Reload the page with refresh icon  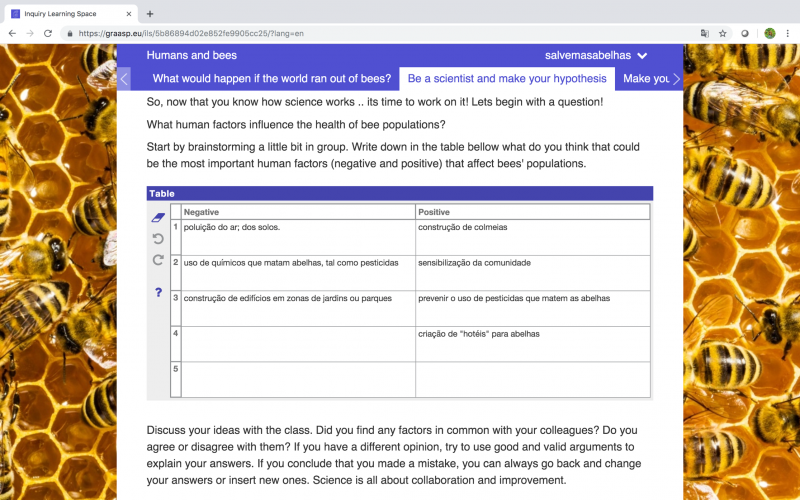pos(48,34)
